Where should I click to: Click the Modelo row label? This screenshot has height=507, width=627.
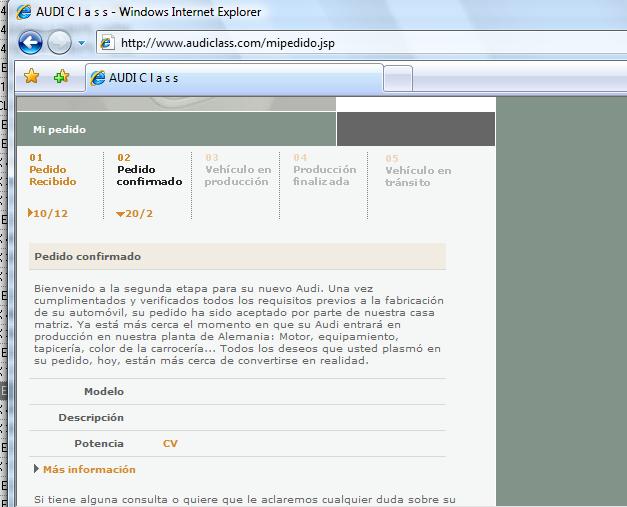click(104, 391)
